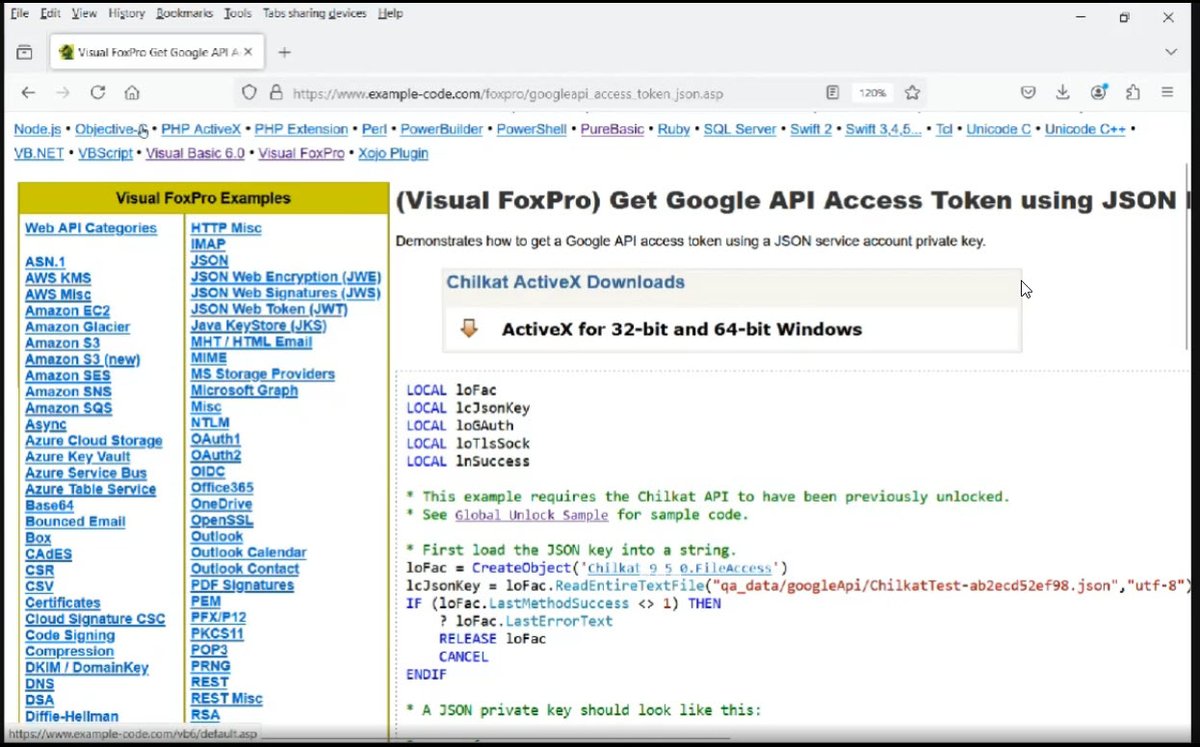Image resolution: width=1200 pixels, height=747 pixels.
Task: Open the REST Misc examples
Action: (227, 698)
